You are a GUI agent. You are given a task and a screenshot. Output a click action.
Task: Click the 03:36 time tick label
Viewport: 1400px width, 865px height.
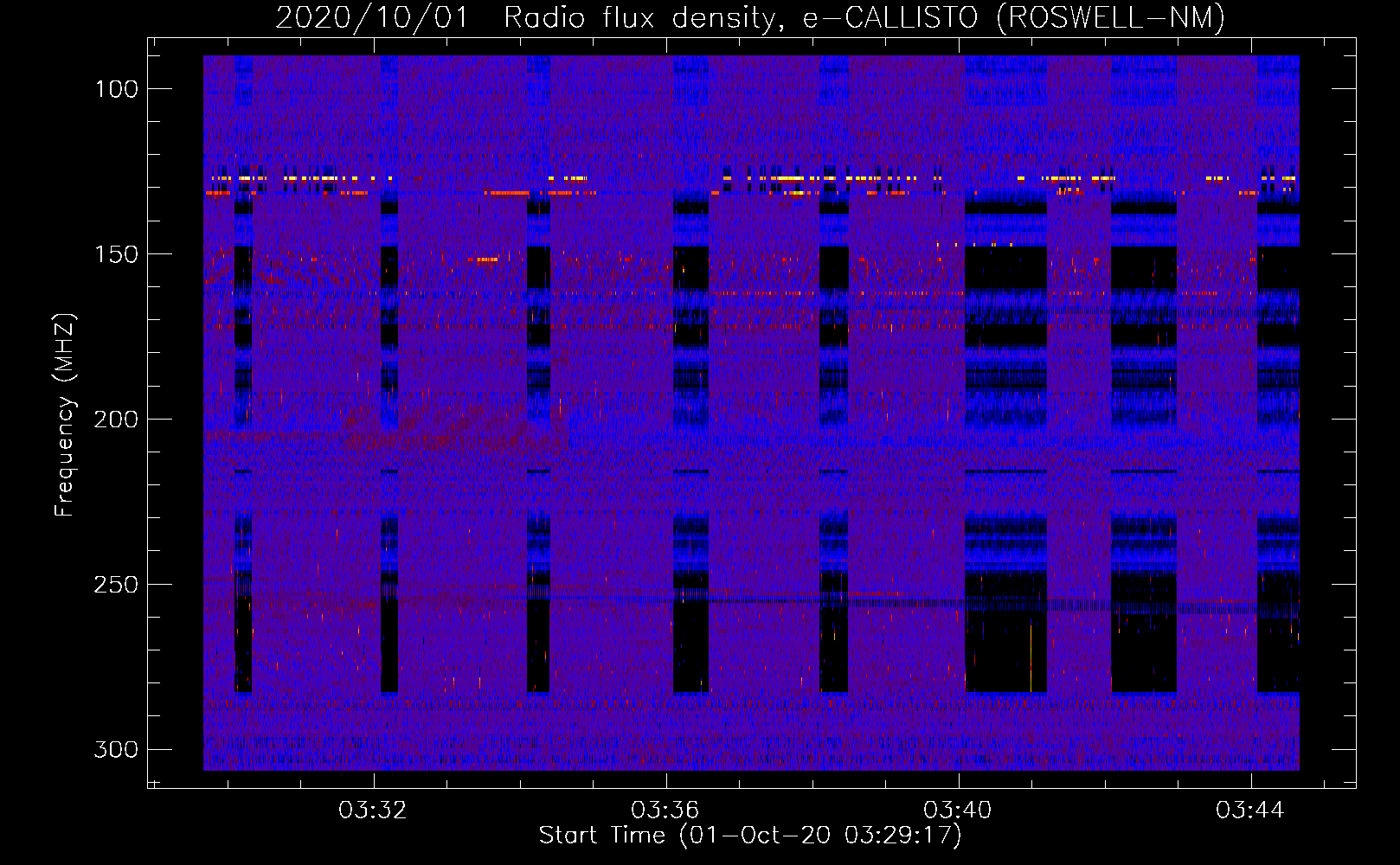[665, 811]
